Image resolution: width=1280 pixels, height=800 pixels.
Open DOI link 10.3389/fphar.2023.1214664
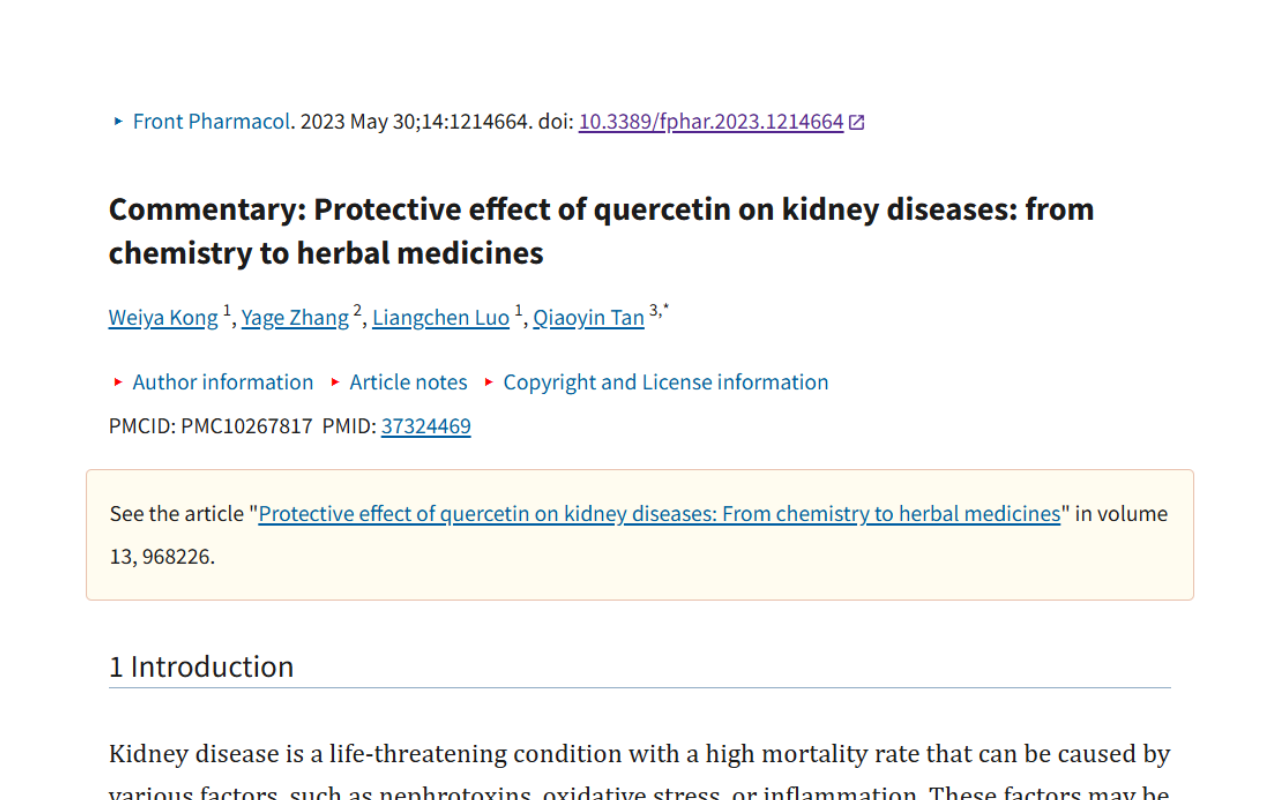(x=710, y=121)
